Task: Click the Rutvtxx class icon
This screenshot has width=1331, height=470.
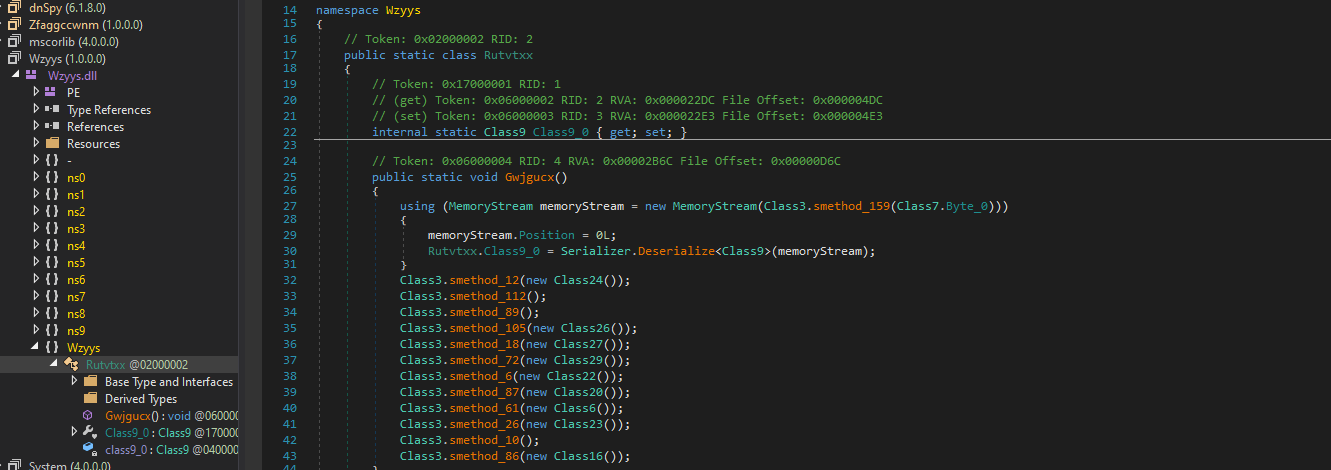Action: 71,364
